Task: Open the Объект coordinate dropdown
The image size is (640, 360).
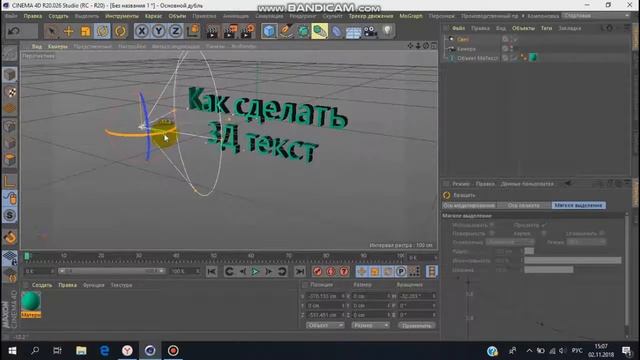Action: tap(325, 325)
